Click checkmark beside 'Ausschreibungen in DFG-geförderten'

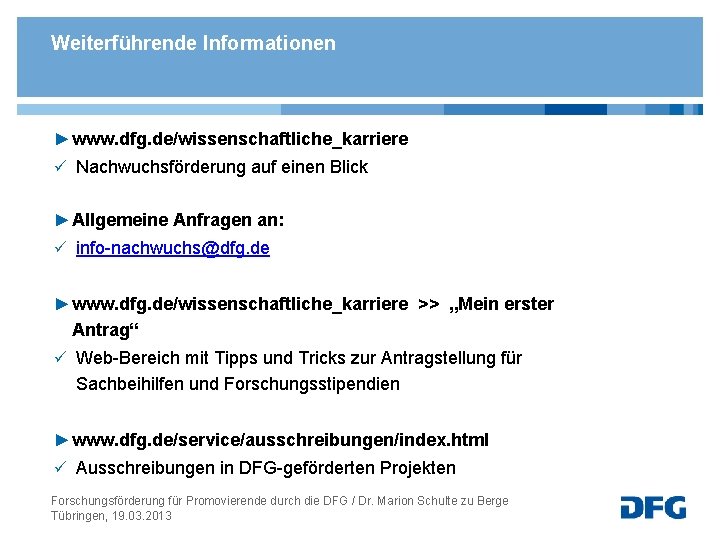[x=60, y=467]
